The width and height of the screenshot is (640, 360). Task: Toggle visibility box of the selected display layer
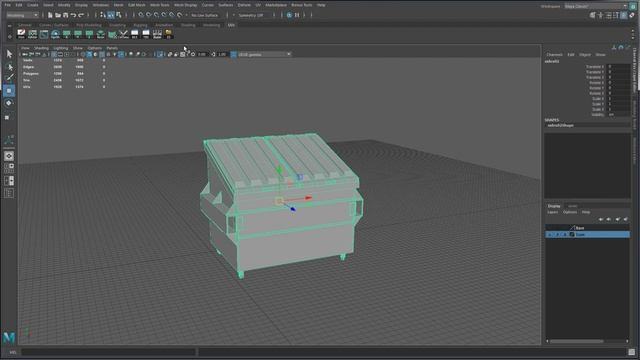(x=549, y=235)
